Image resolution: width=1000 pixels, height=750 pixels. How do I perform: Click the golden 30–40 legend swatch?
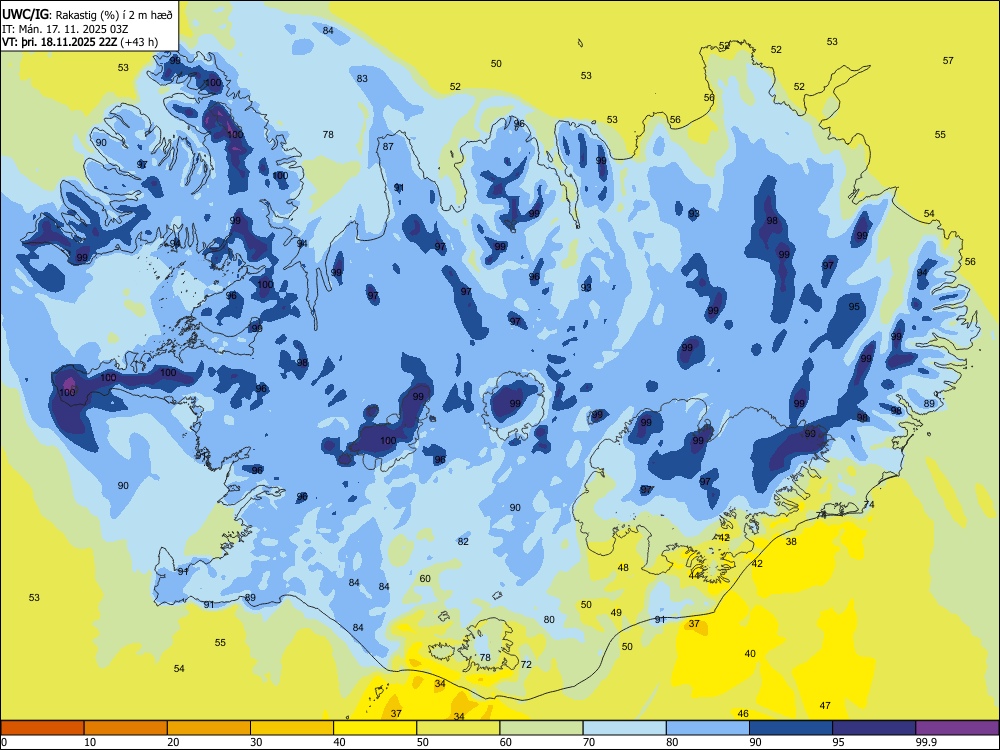click(x=292, y=728)
